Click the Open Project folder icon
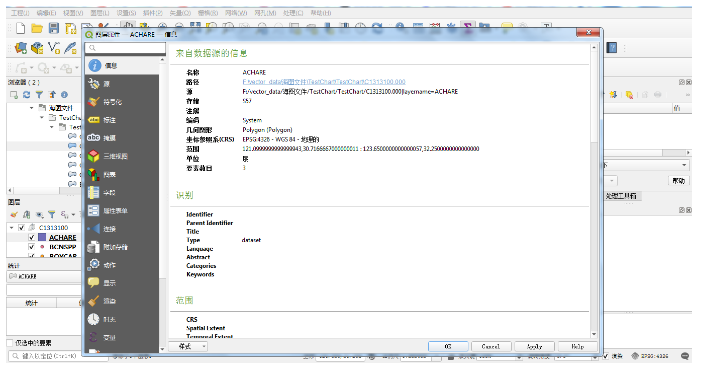The height and width of the screenshot is (375, 702). tap(37, 29)
